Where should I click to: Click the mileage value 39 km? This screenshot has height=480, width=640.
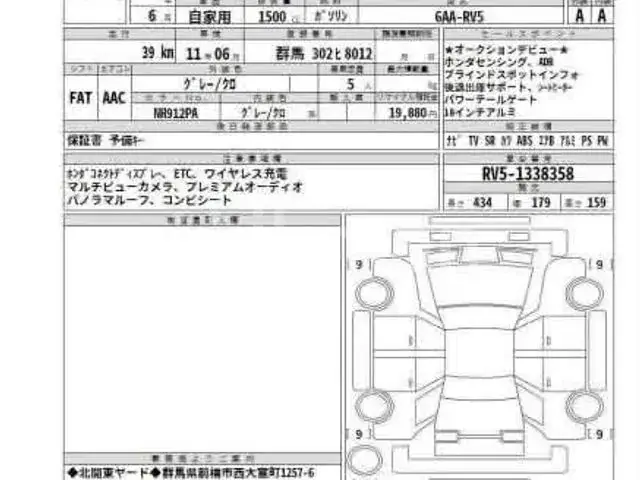(158, 53)
